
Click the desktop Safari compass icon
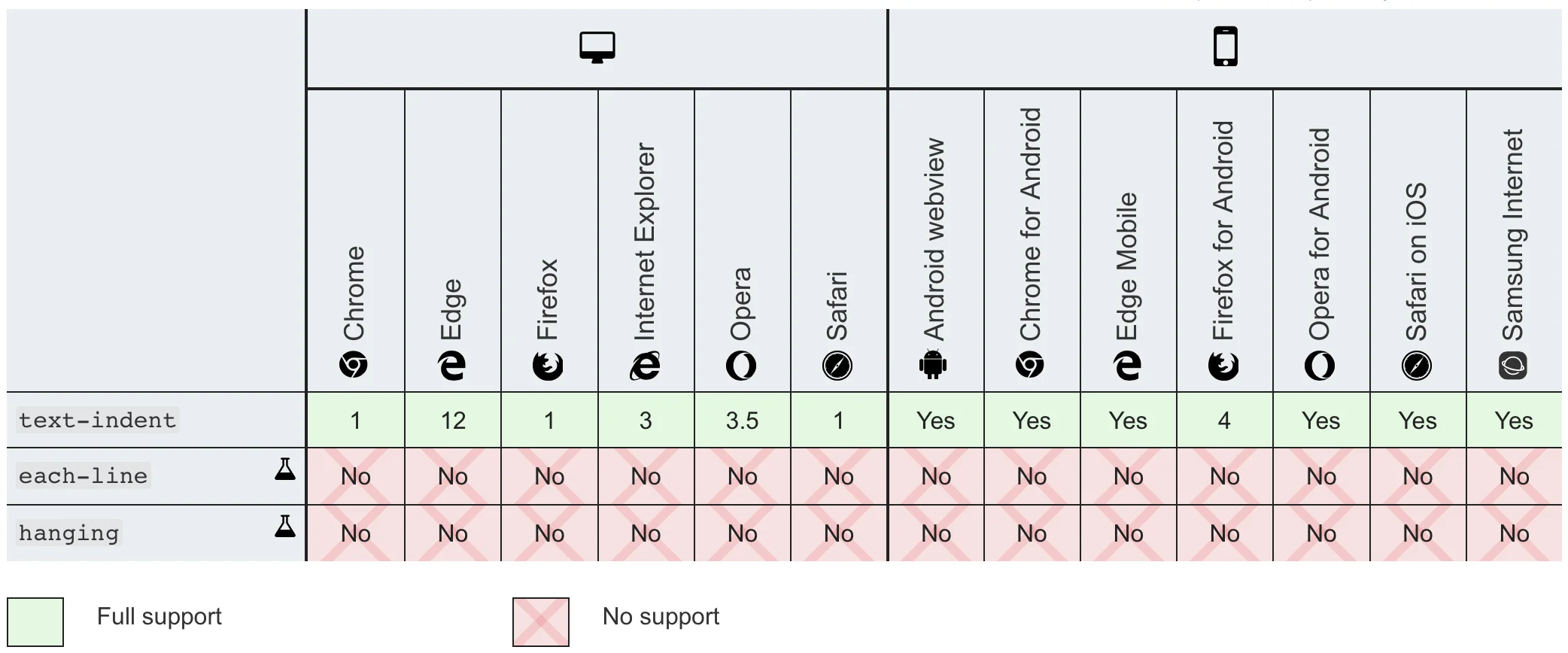[x=837, y=366]
